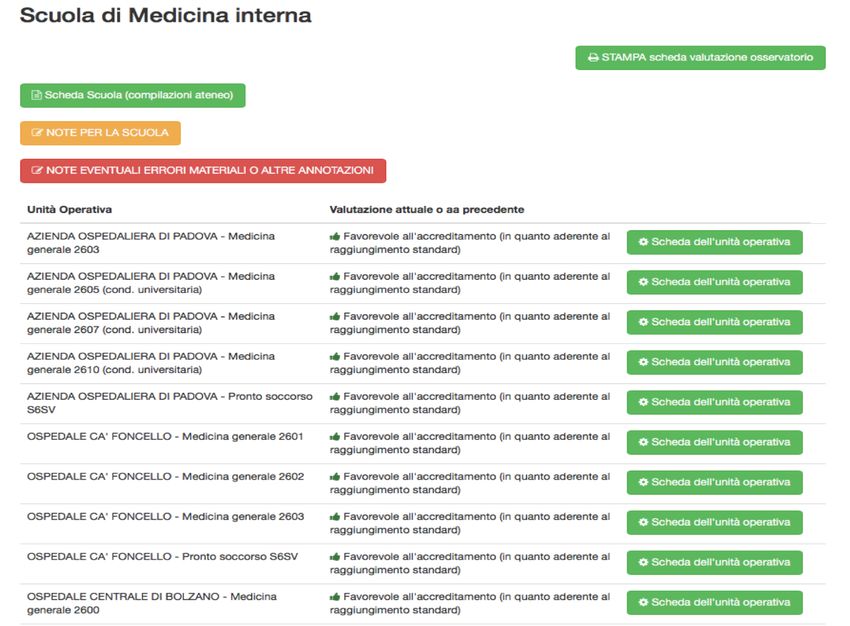Image resolution: width=850 pixels, height=626 pixels.
Task: Select the Unità Operativa column header
Action: point(69,210)
